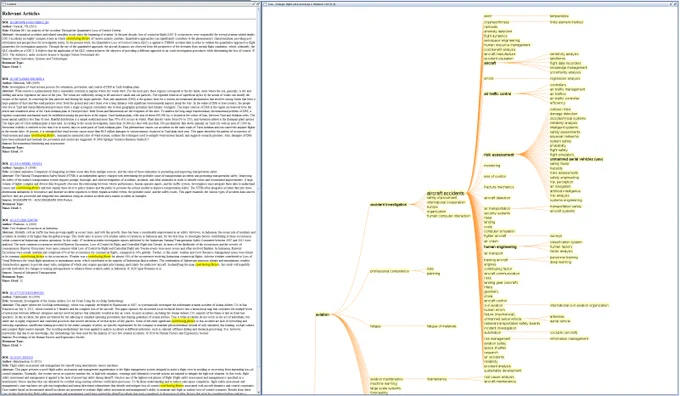Select the 'sensitivity analysis' node
Viewport: 680px width, 396px height.
coord(564,54)
